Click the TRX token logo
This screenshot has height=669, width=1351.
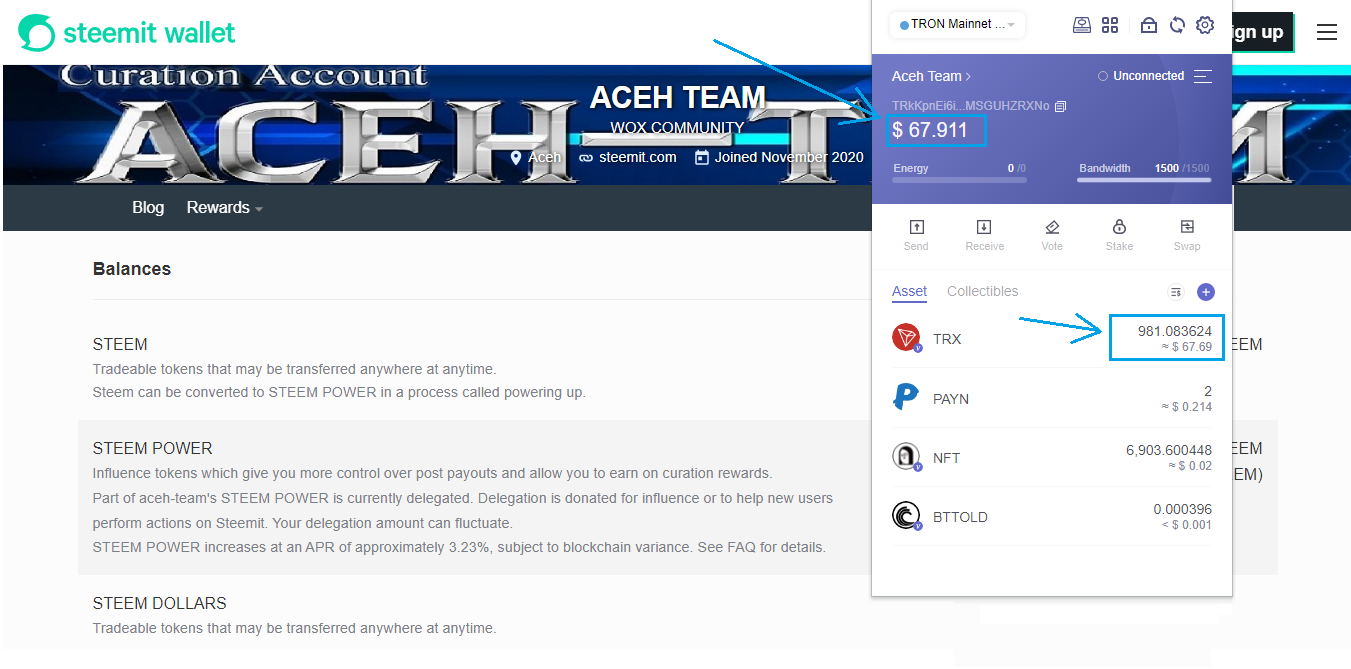(906, 338)
